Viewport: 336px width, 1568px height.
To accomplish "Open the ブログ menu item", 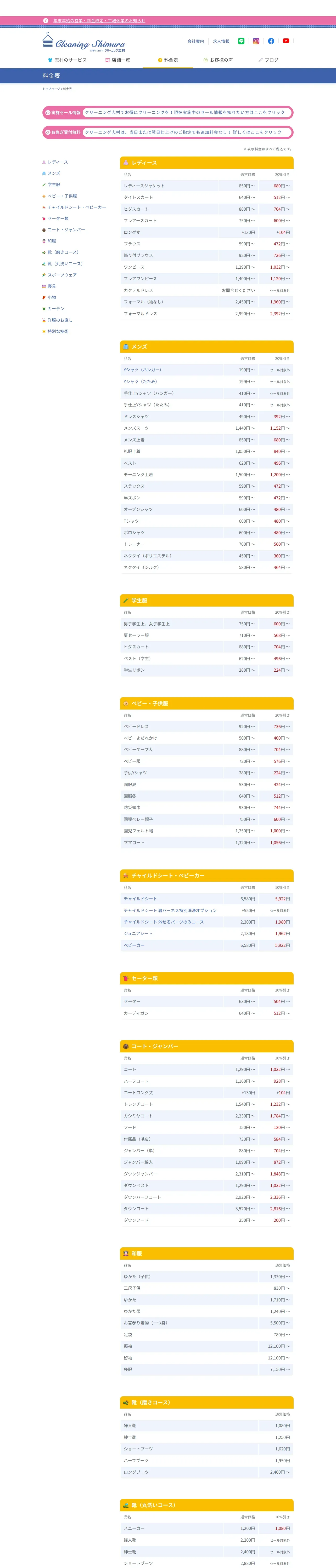I will click(268, 60).
